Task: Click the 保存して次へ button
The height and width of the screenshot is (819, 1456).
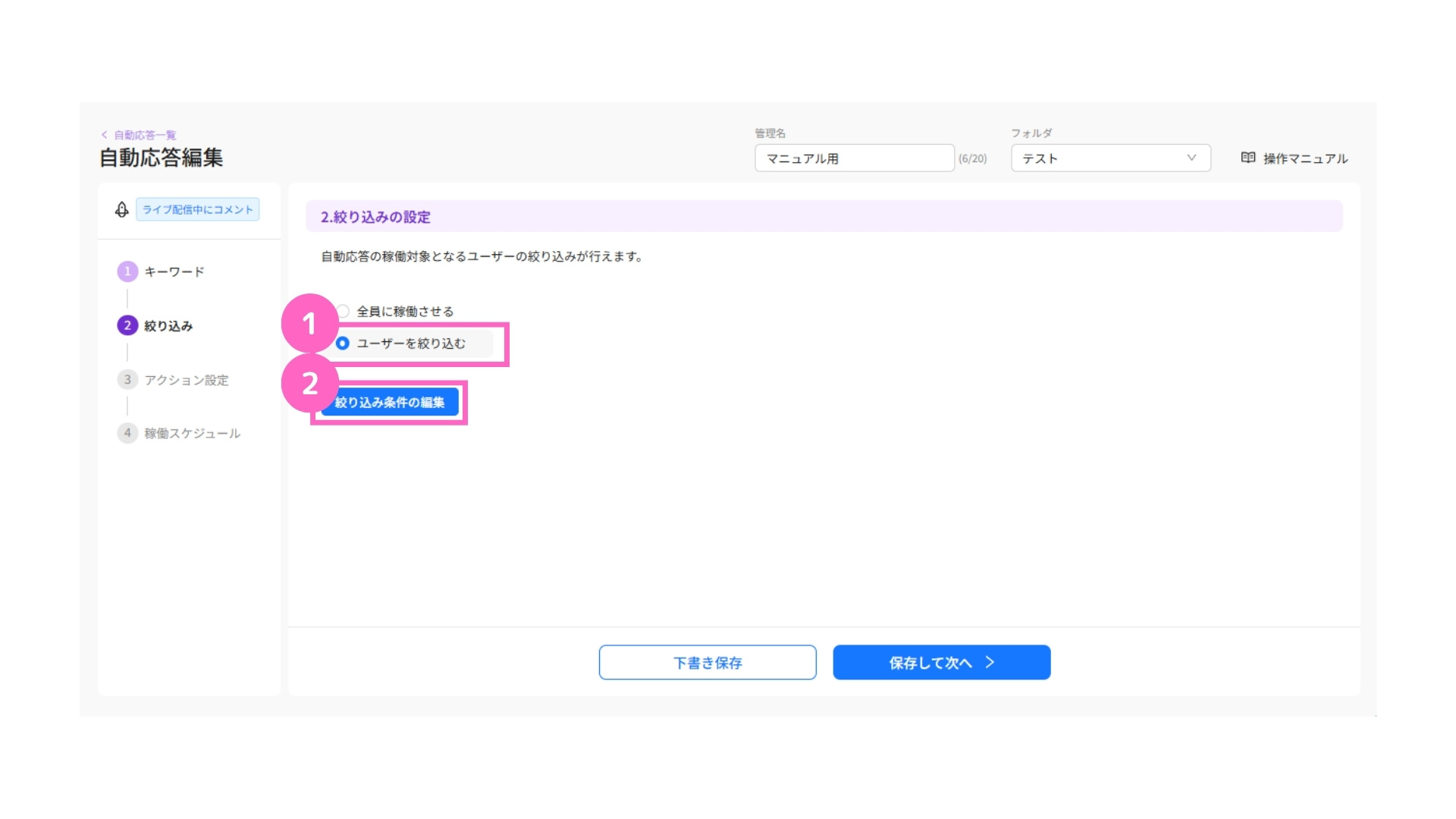Action: (x=942, y=662)
